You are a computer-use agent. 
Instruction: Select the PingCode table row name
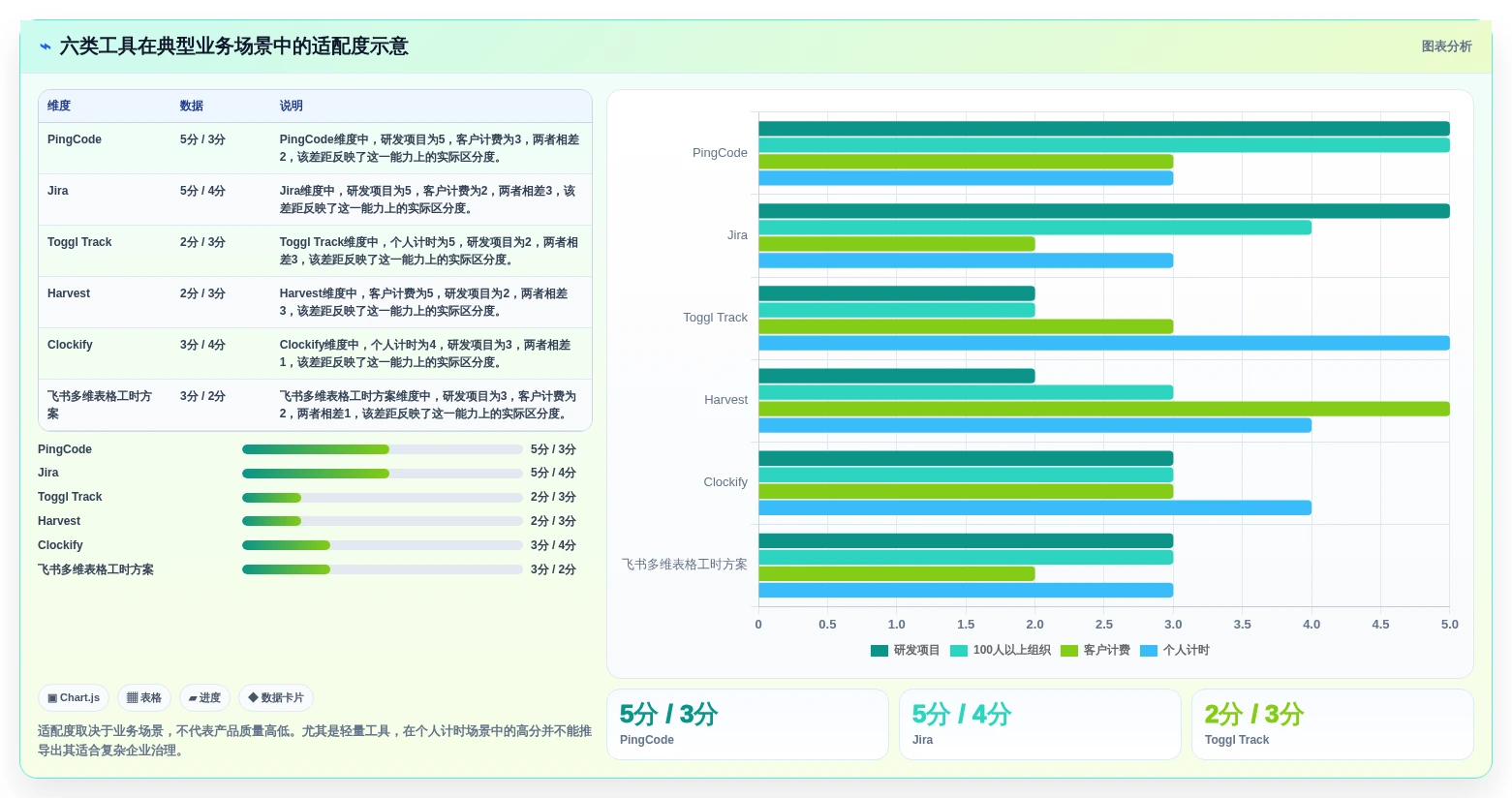pos(75,139)
